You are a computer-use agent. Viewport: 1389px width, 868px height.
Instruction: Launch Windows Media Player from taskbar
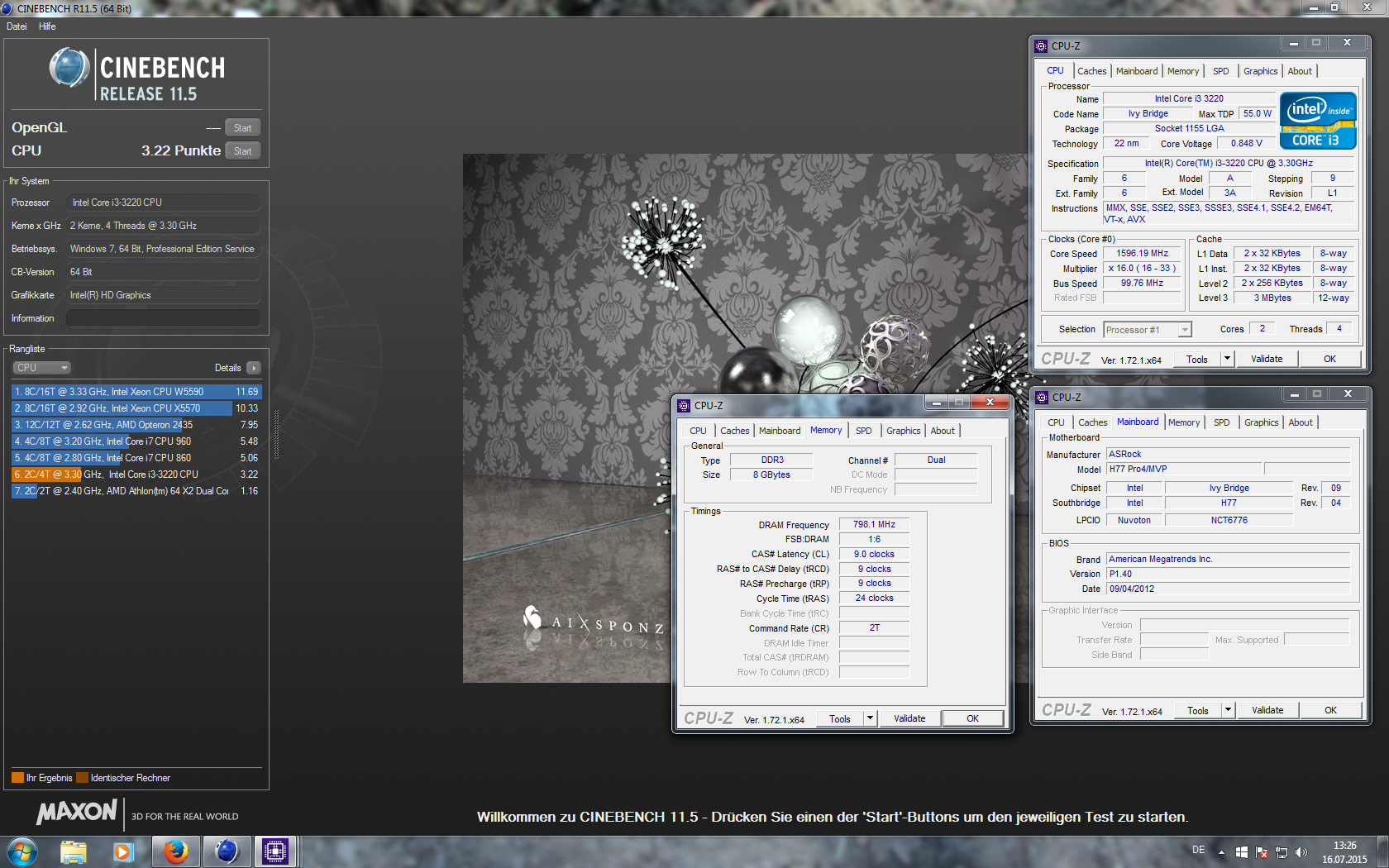click(x=124, y=851)
